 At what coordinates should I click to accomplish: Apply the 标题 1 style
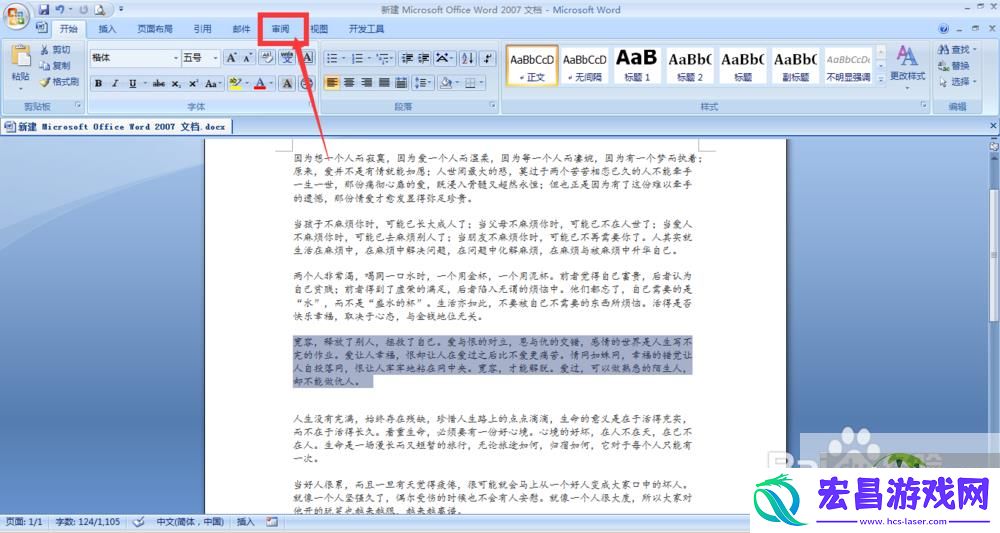coord(636,65)
